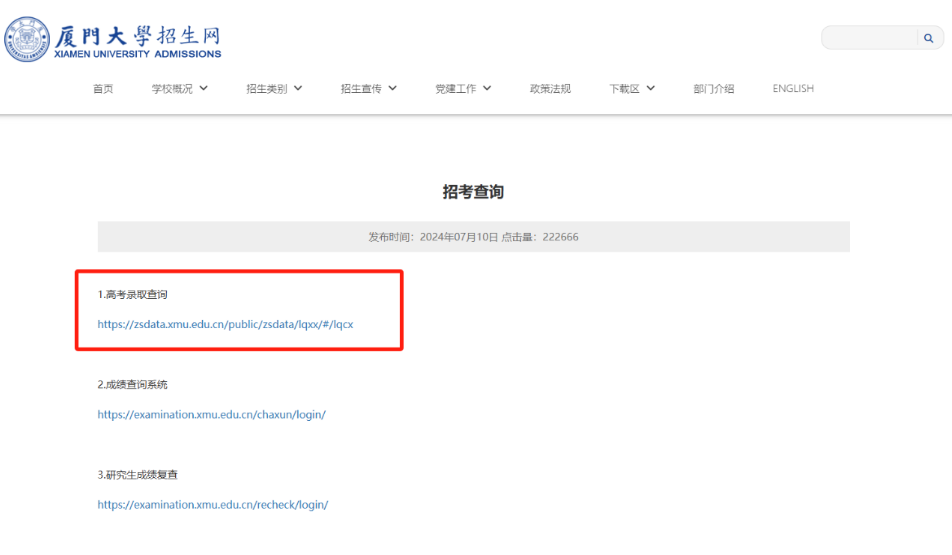Open the zsdata.xmu.edu.cn admission query link

(x=225, y=324)
